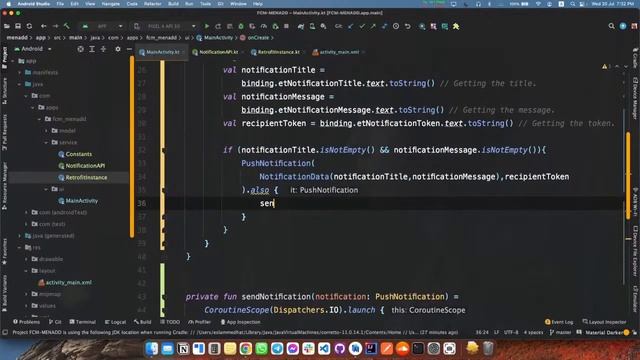This screenshot has height=360, width=640.
Task: Collapse the service folder
Action: [47, 142]
